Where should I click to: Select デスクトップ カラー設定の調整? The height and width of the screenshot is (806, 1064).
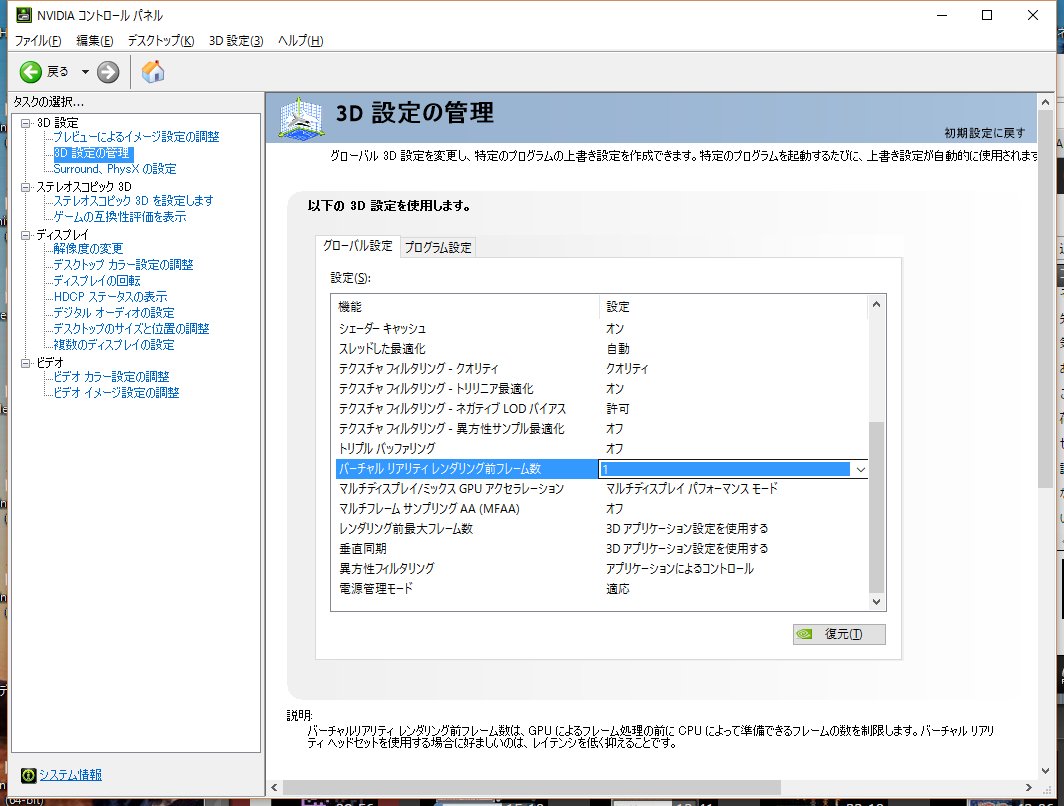point(124,265)
